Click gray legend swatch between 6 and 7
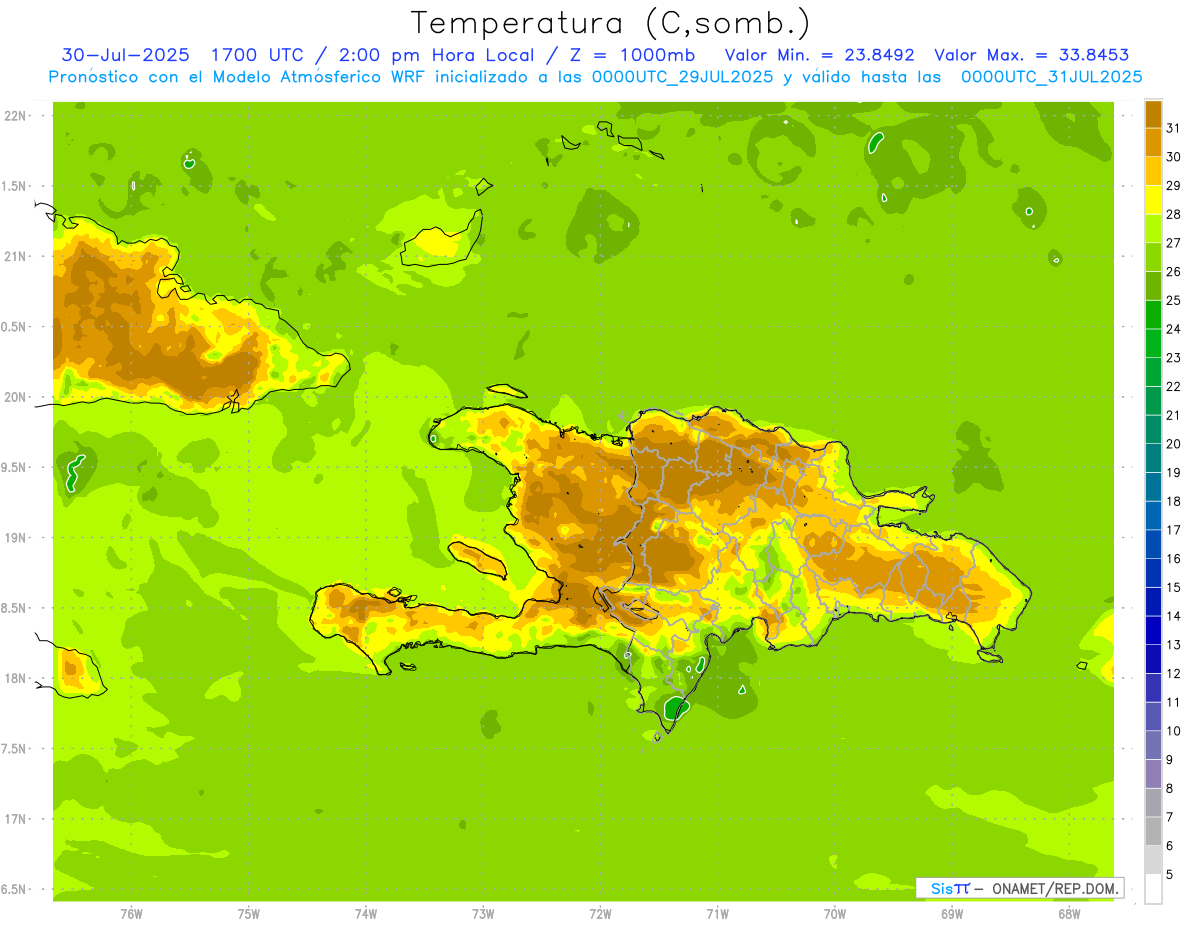Viewport: 1200px width, 927px height. click(1153, 830)
